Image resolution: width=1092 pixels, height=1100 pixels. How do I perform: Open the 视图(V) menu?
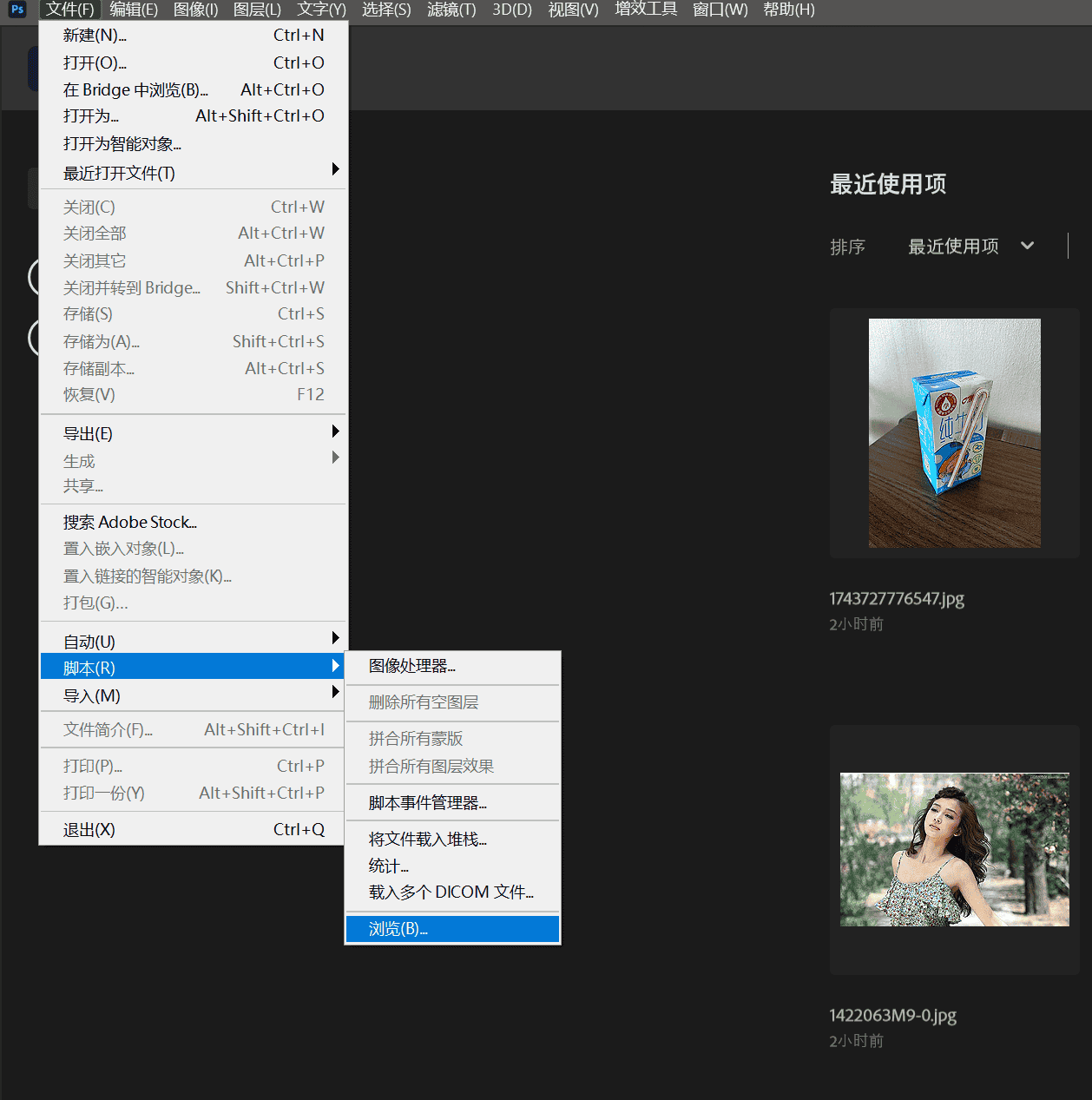[x=574, y=10]
